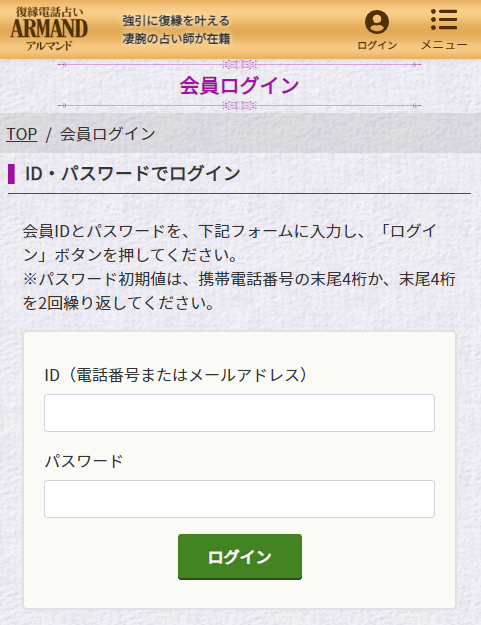
Task: Click the large 会員ログイン page title
Action: [239, 85]
